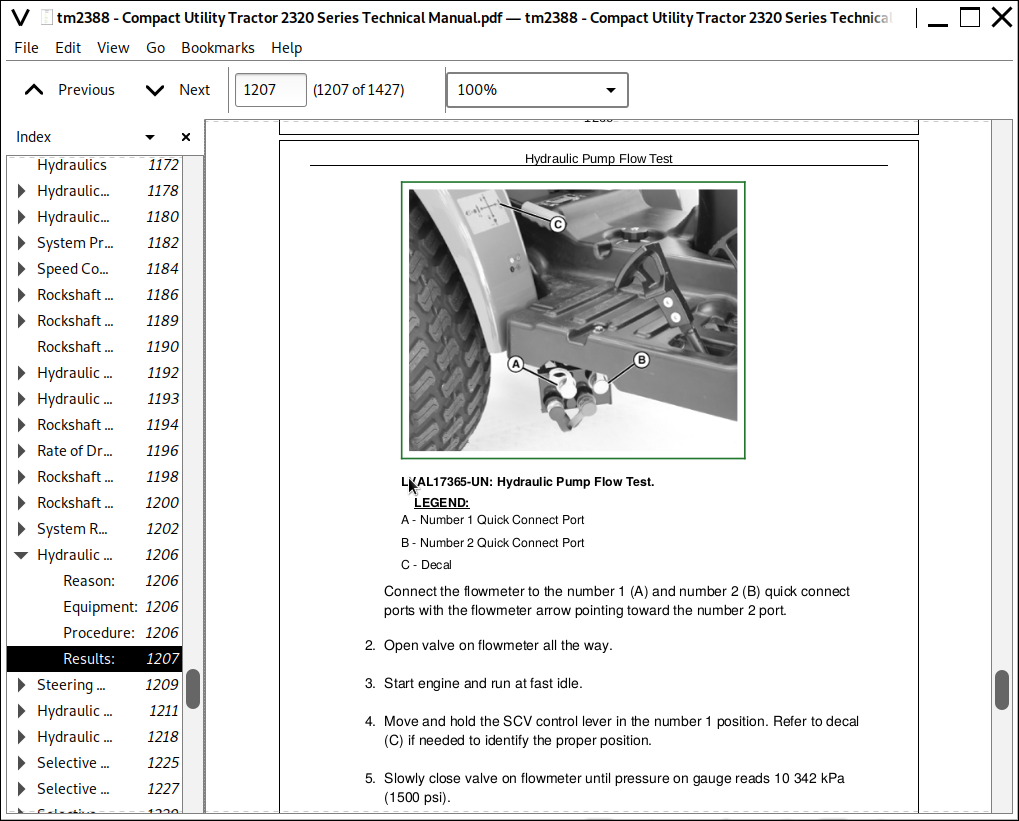This screenshot has width=1019, height=821.
Task: Expand the Rockshaft entry on page 1186
Action: (x=21, y=295)
